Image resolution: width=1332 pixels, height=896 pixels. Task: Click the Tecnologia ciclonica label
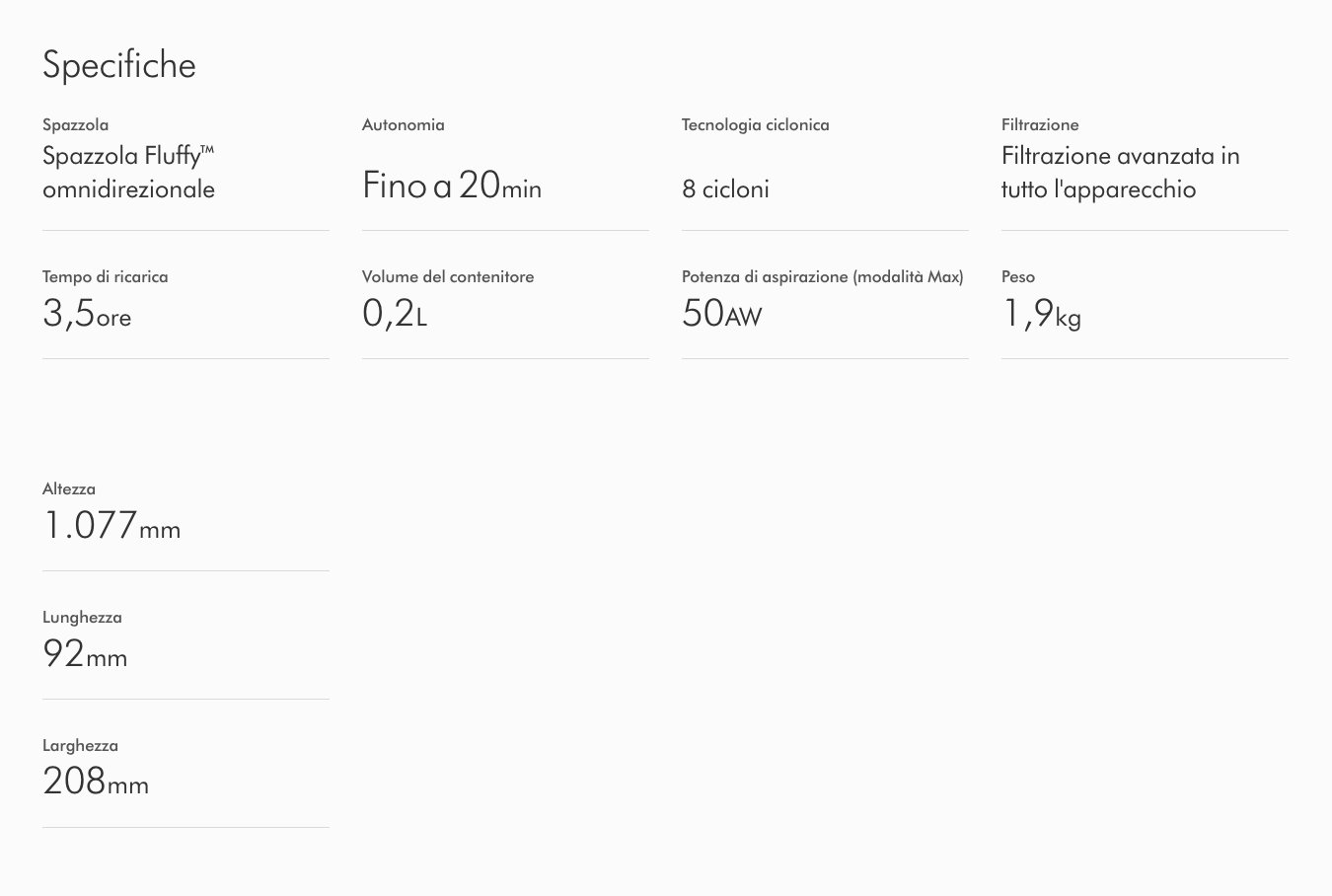[755, 125]
